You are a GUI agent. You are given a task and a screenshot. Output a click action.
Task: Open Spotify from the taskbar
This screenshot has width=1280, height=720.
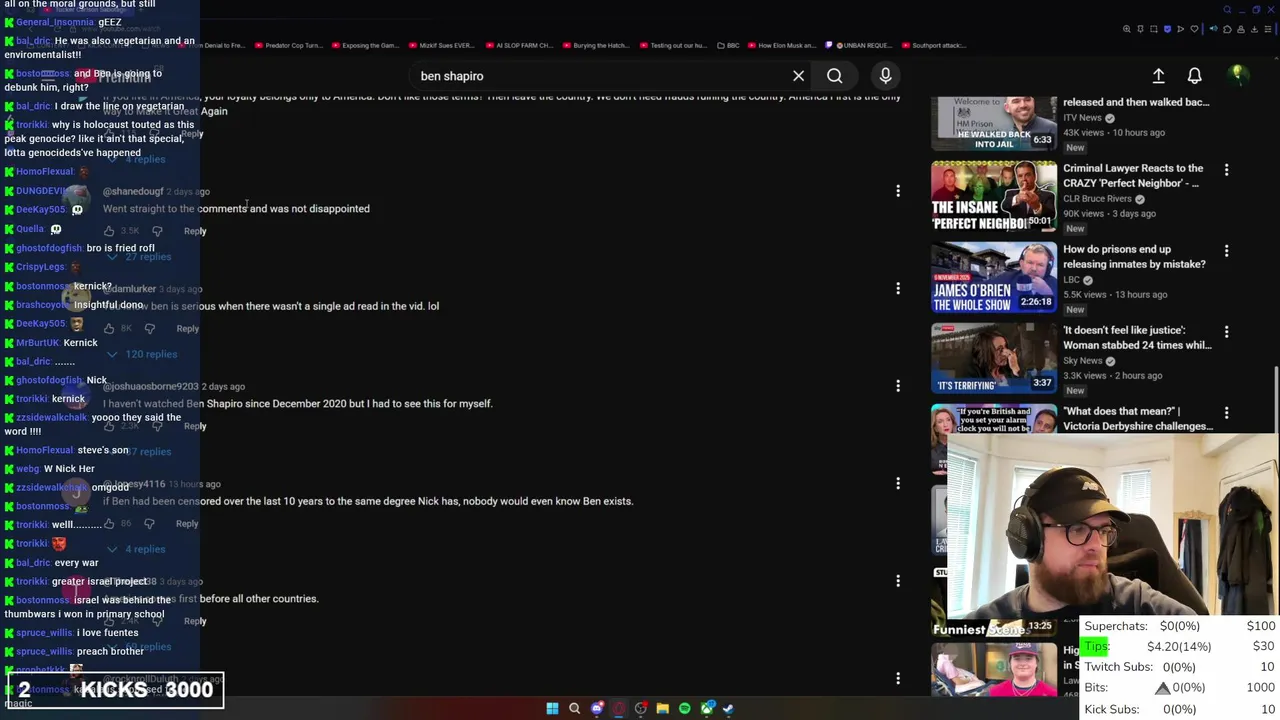pyautogui.click(x=684, y=708)
